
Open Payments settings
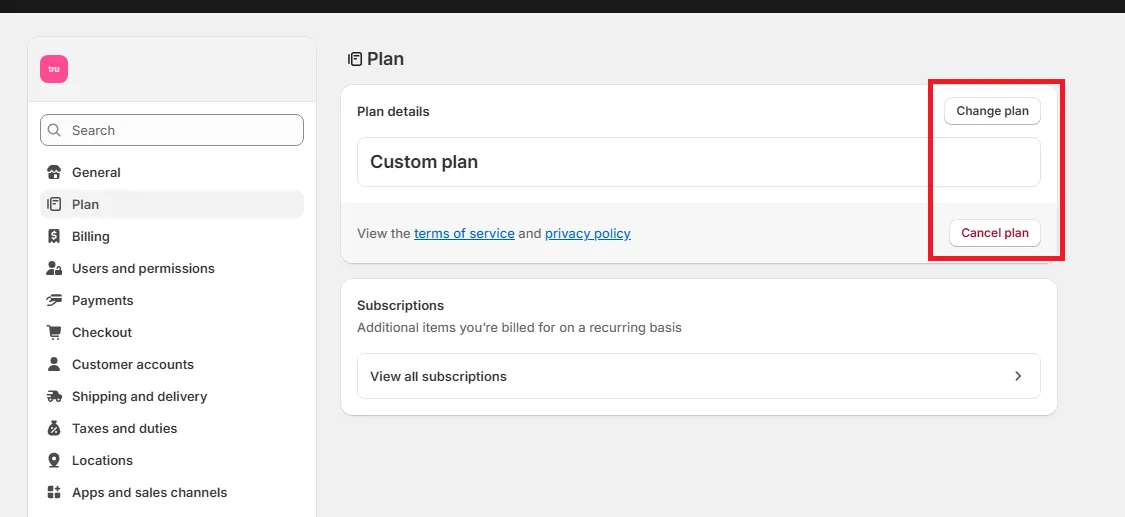click(172, 300)
